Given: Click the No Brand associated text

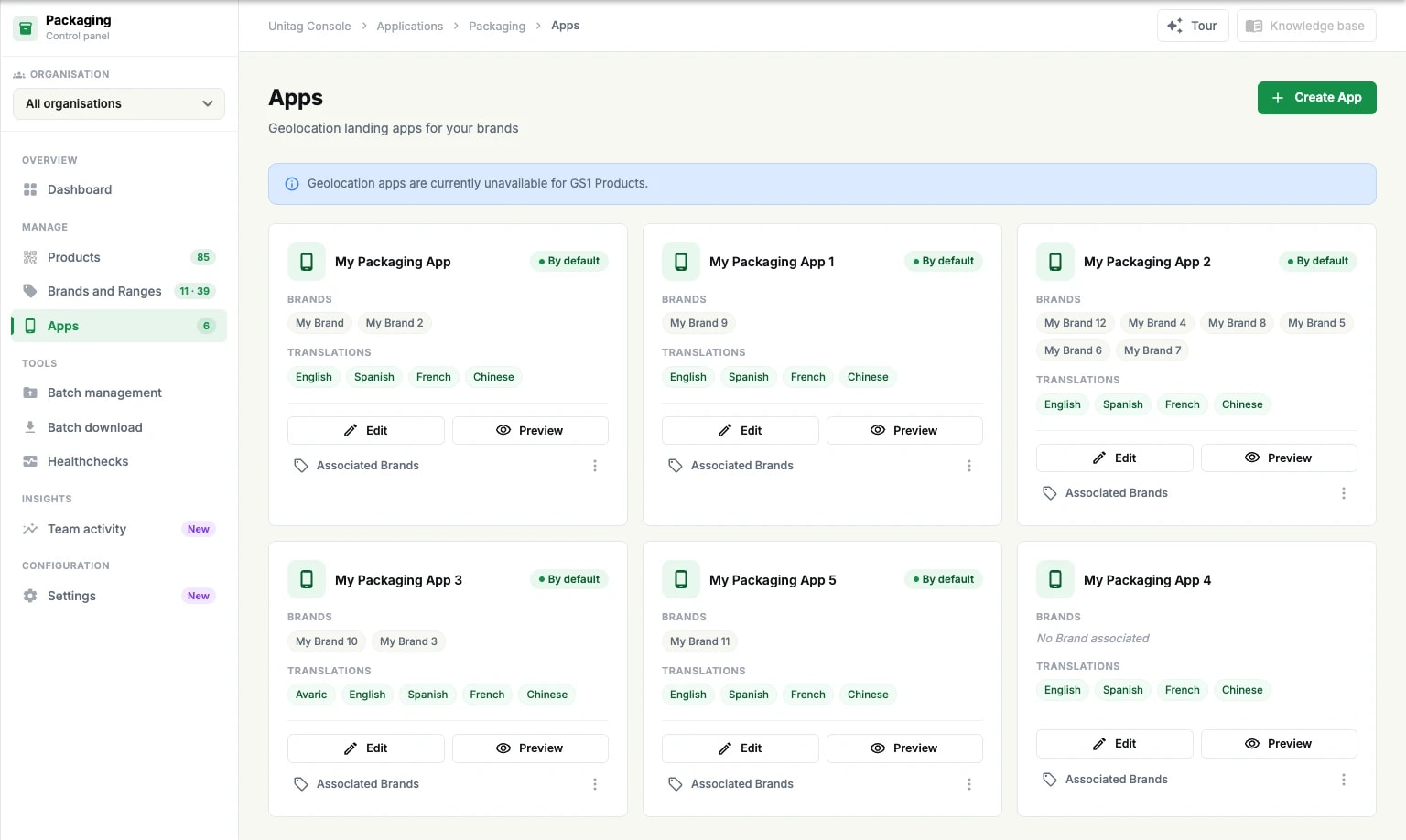Looking at the screenshot, I should tap(1093, 639).
